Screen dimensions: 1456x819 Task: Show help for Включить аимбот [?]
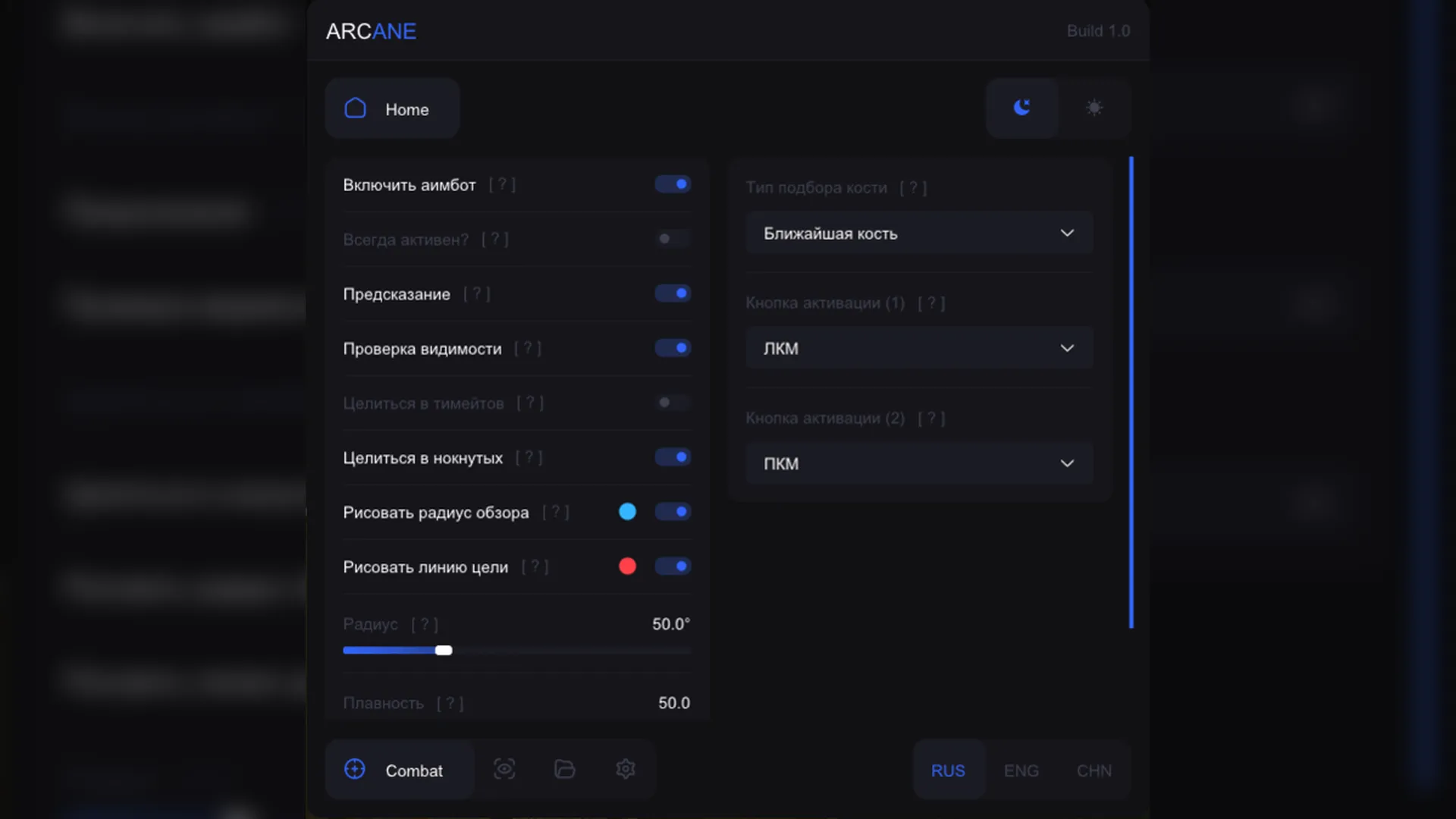[502, 184]
